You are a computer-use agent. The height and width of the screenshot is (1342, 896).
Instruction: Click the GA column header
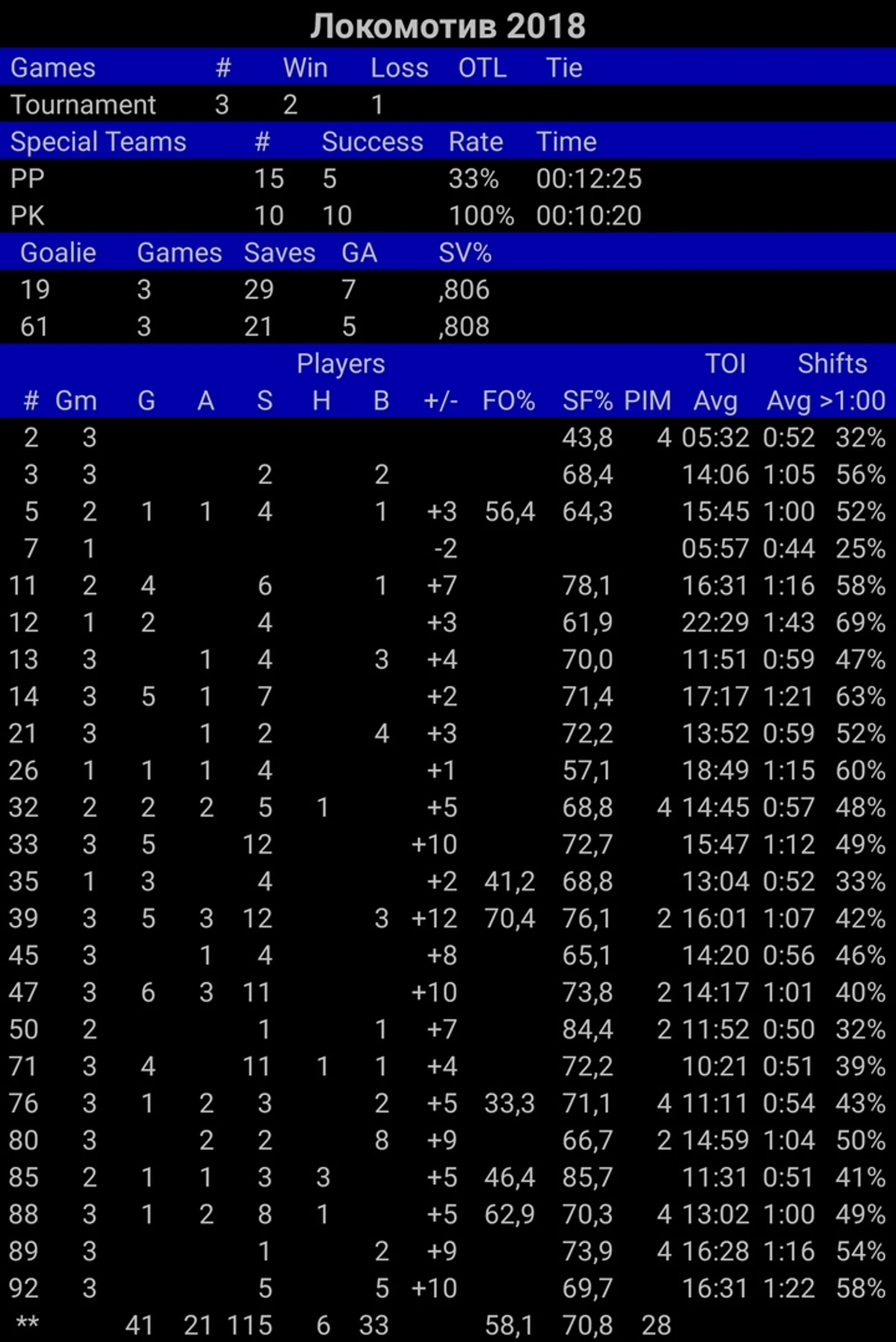pyautogui.click(x=359, y=253)
